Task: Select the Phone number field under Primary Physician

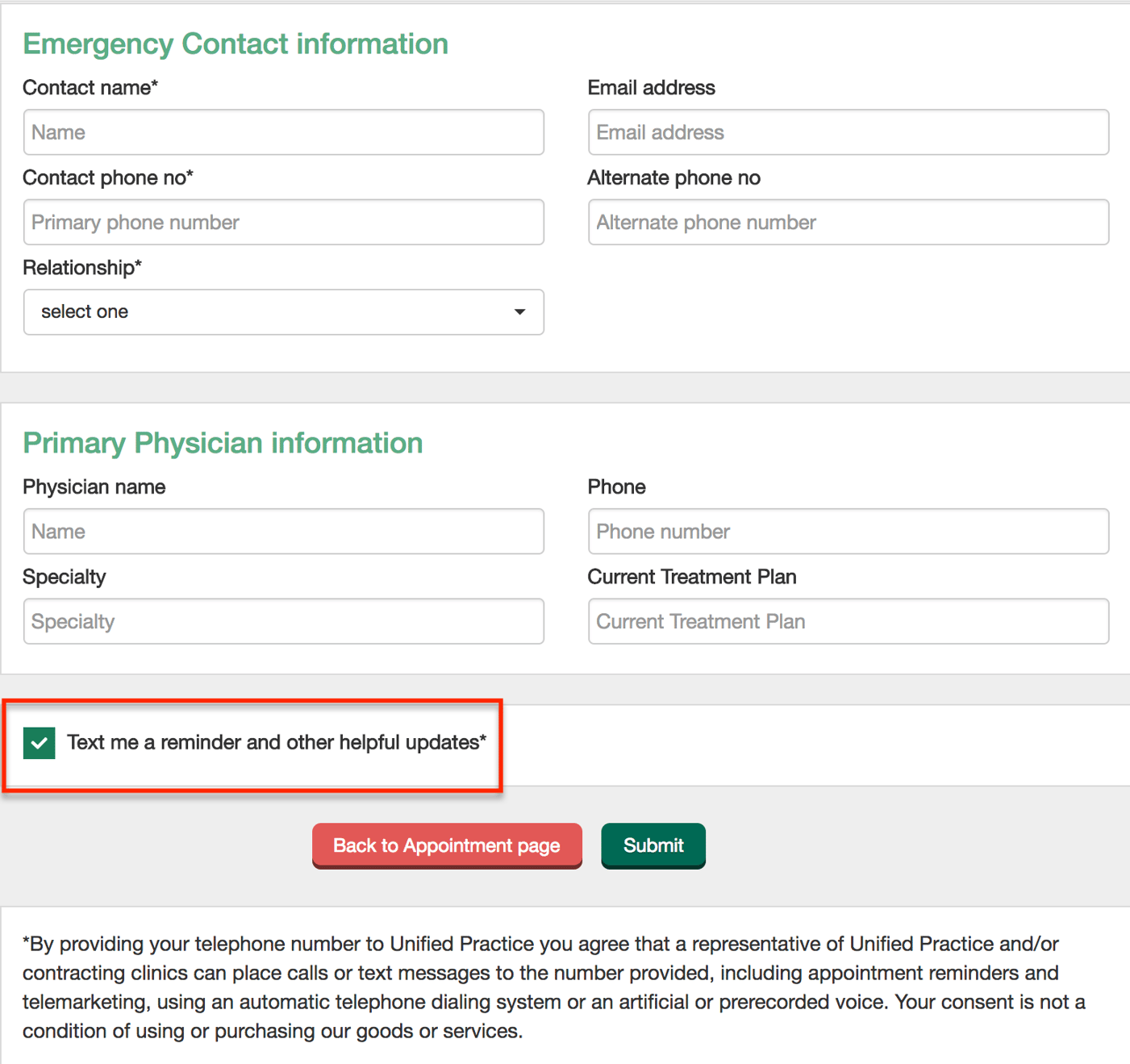Action: coord(847,531)
